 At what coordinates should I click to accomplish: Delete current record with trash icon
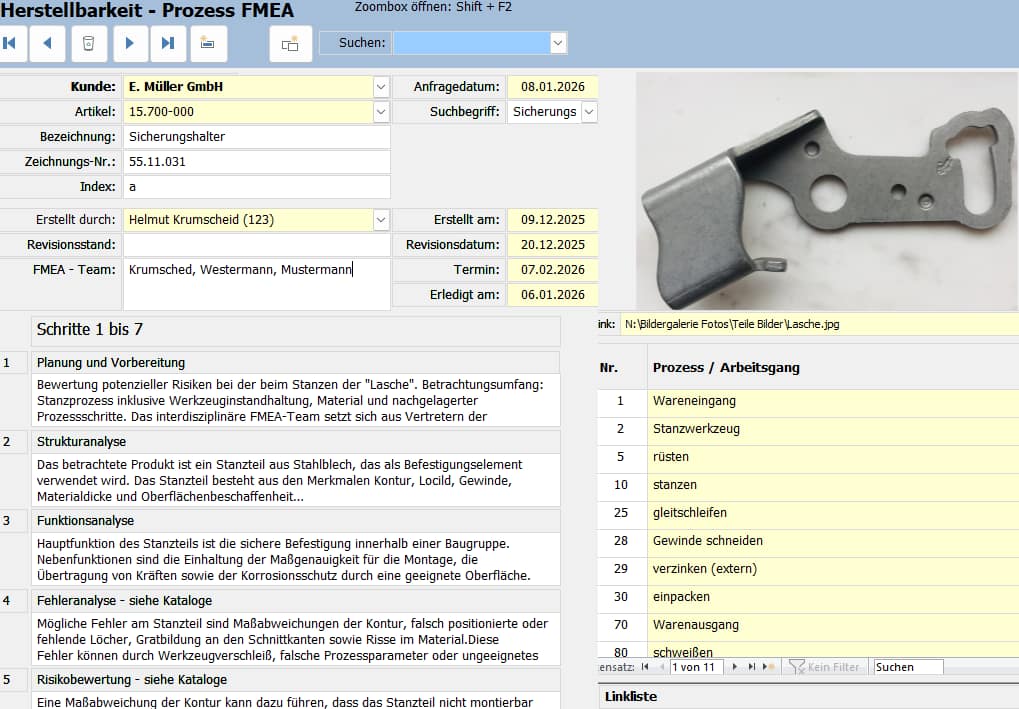tap(88, 43)
